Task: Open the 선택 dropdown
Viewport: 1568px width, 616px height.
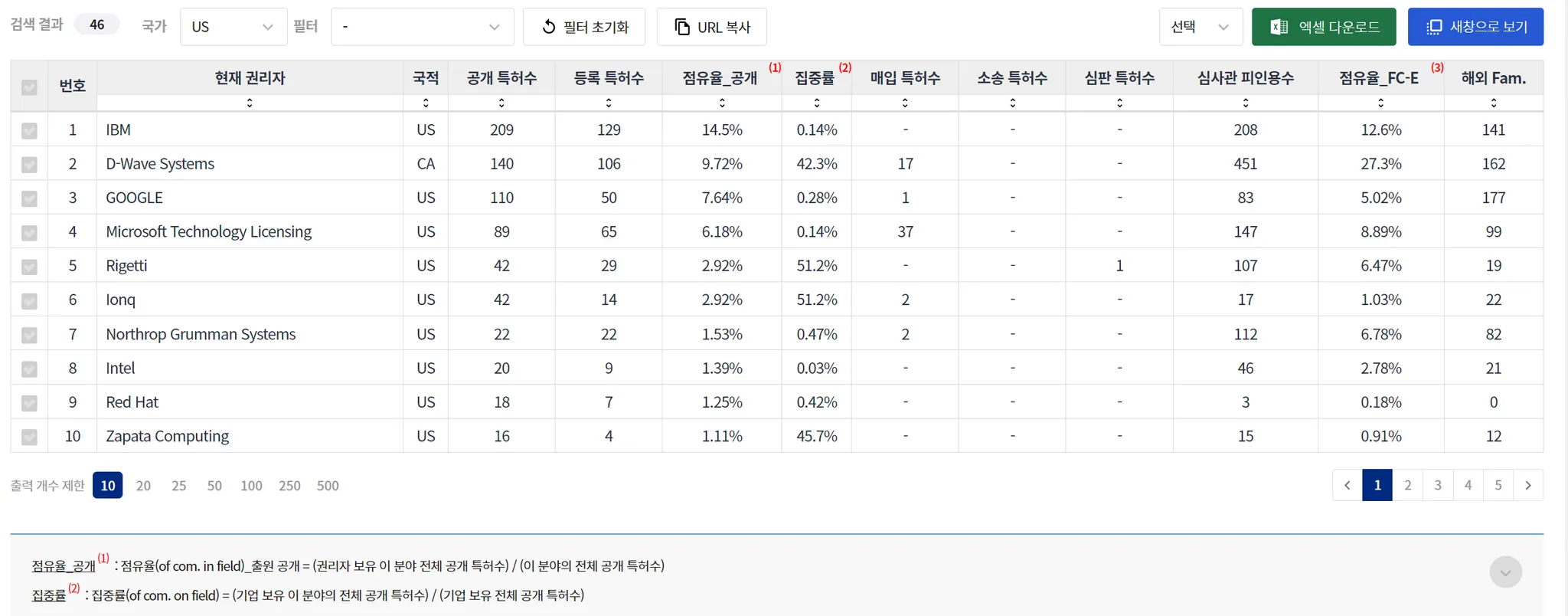Action: (1200, 27)
